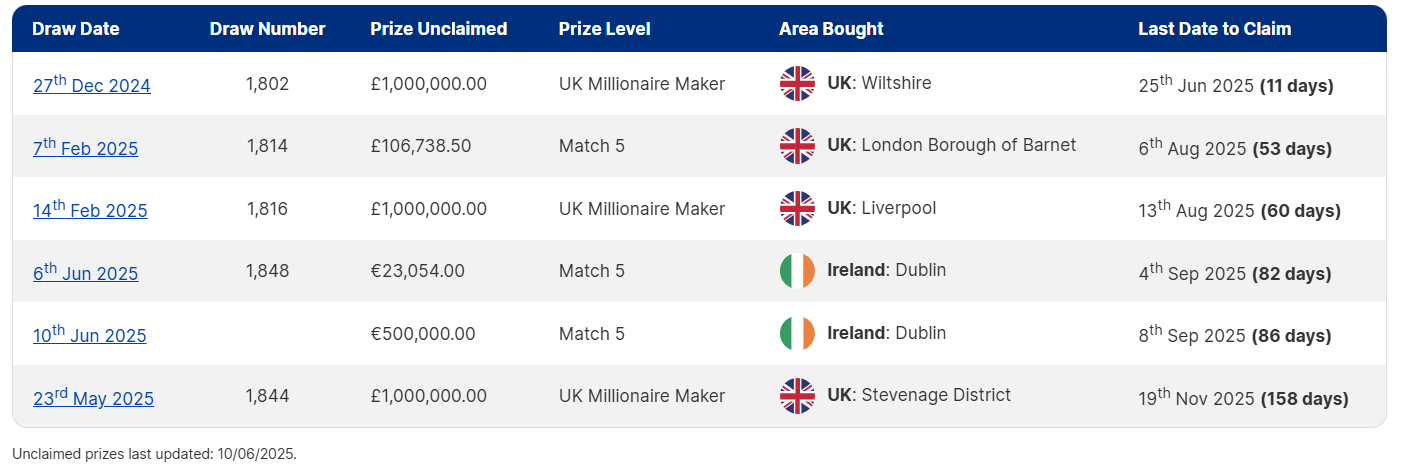Open the 14th Feb 2025 draw link
This screenshot has width=1402, height=474.
(90, 209)
